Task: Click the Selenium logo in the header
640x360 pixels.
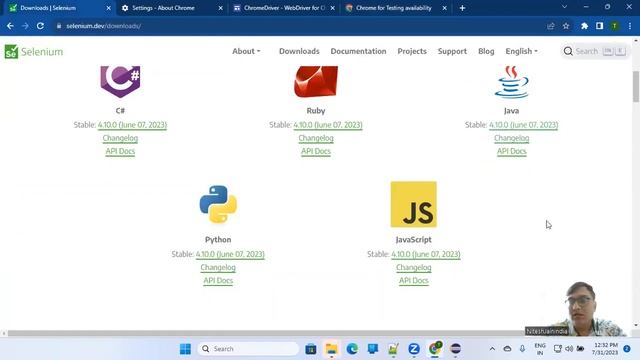Action: click(34, 52)
